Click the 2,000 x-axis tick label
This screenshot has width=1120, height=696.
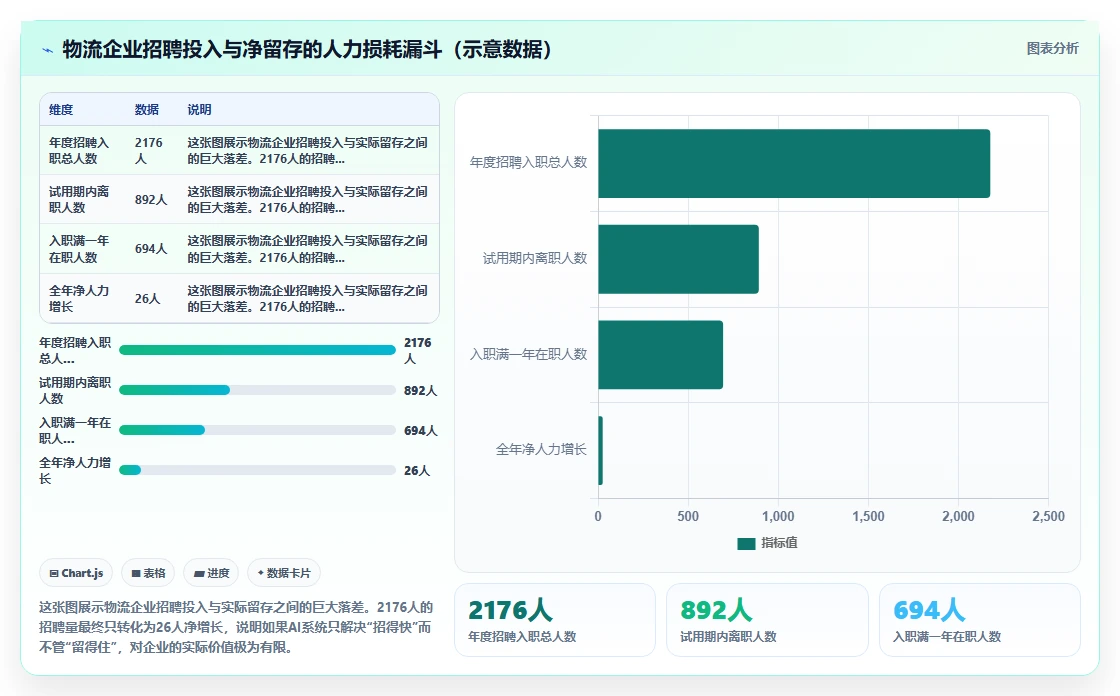[x=958, y=517]
